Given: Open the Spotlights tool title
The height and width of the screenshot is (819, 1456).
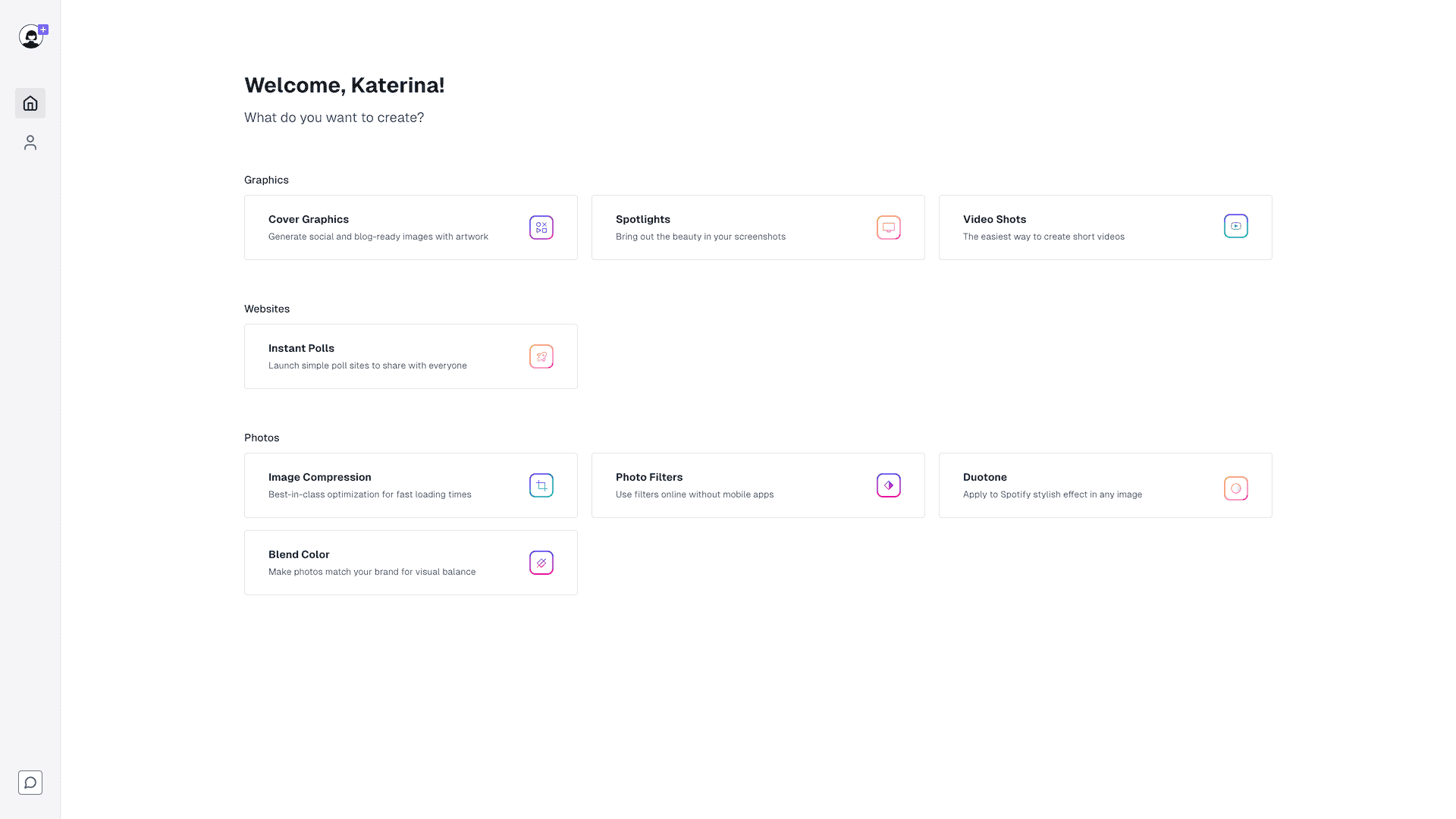Looking at the screenshot, I should [643, 219].
